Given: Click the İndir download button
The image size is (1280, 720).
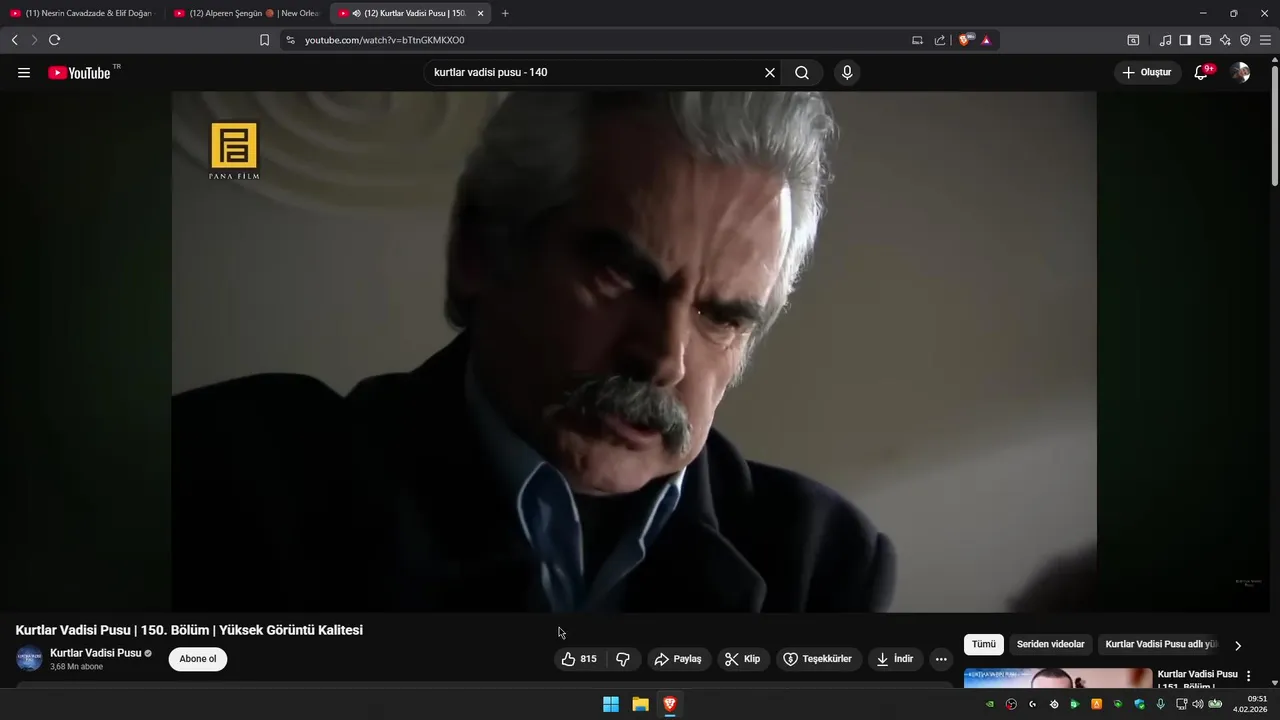Looking at the screenshot, I should tap(895, 659).
